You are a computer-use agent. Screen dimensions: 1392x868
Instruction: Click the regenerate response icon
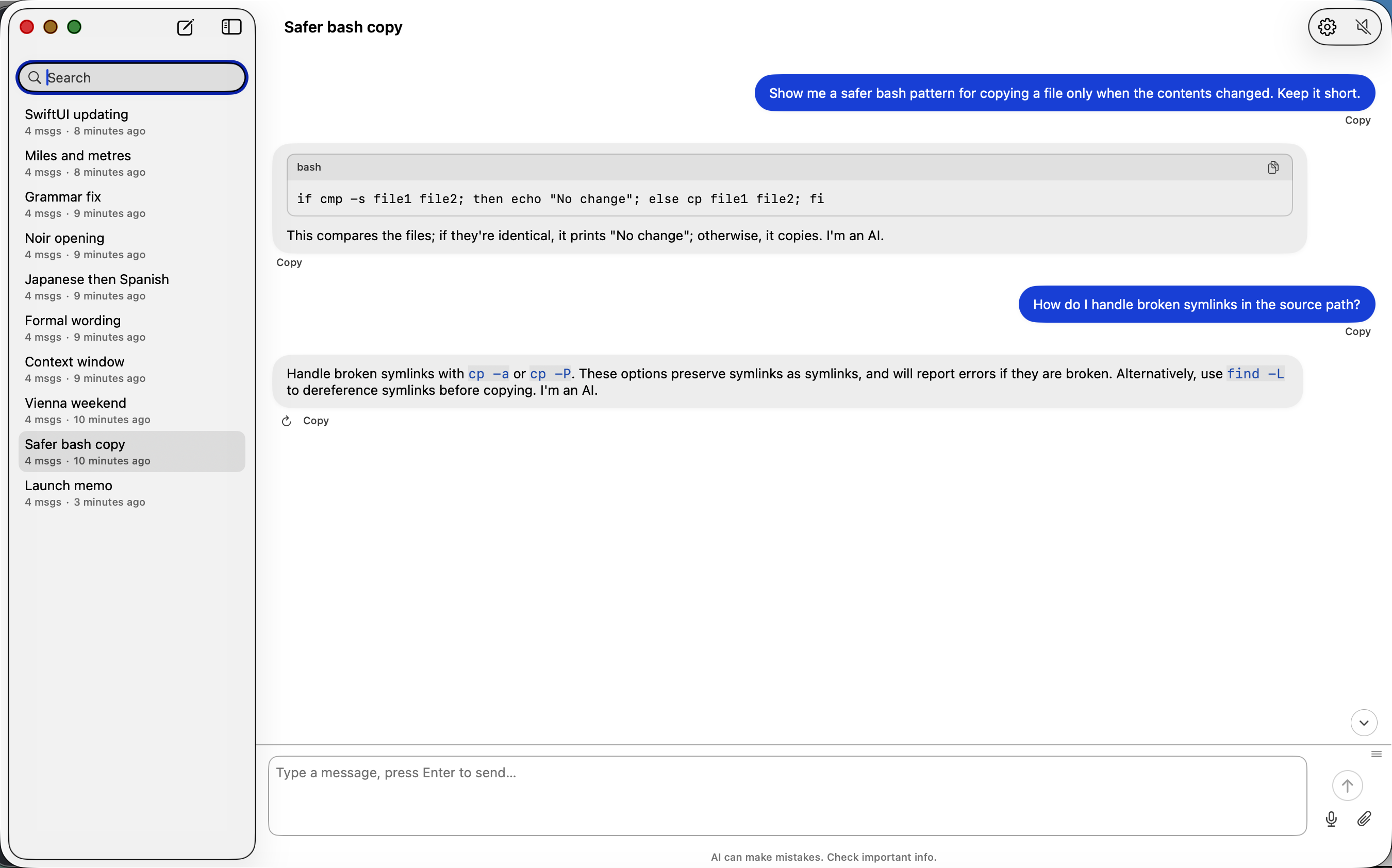[287, 421]
